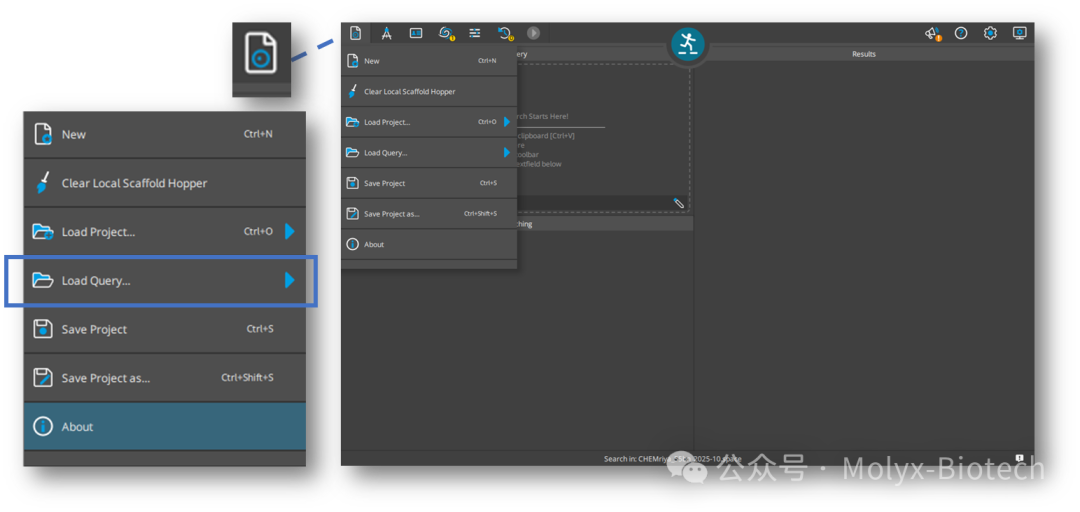Click the enlarged file icon in the callout
The height and width of the screenshot is (512, 1080).
pos(260,53)
